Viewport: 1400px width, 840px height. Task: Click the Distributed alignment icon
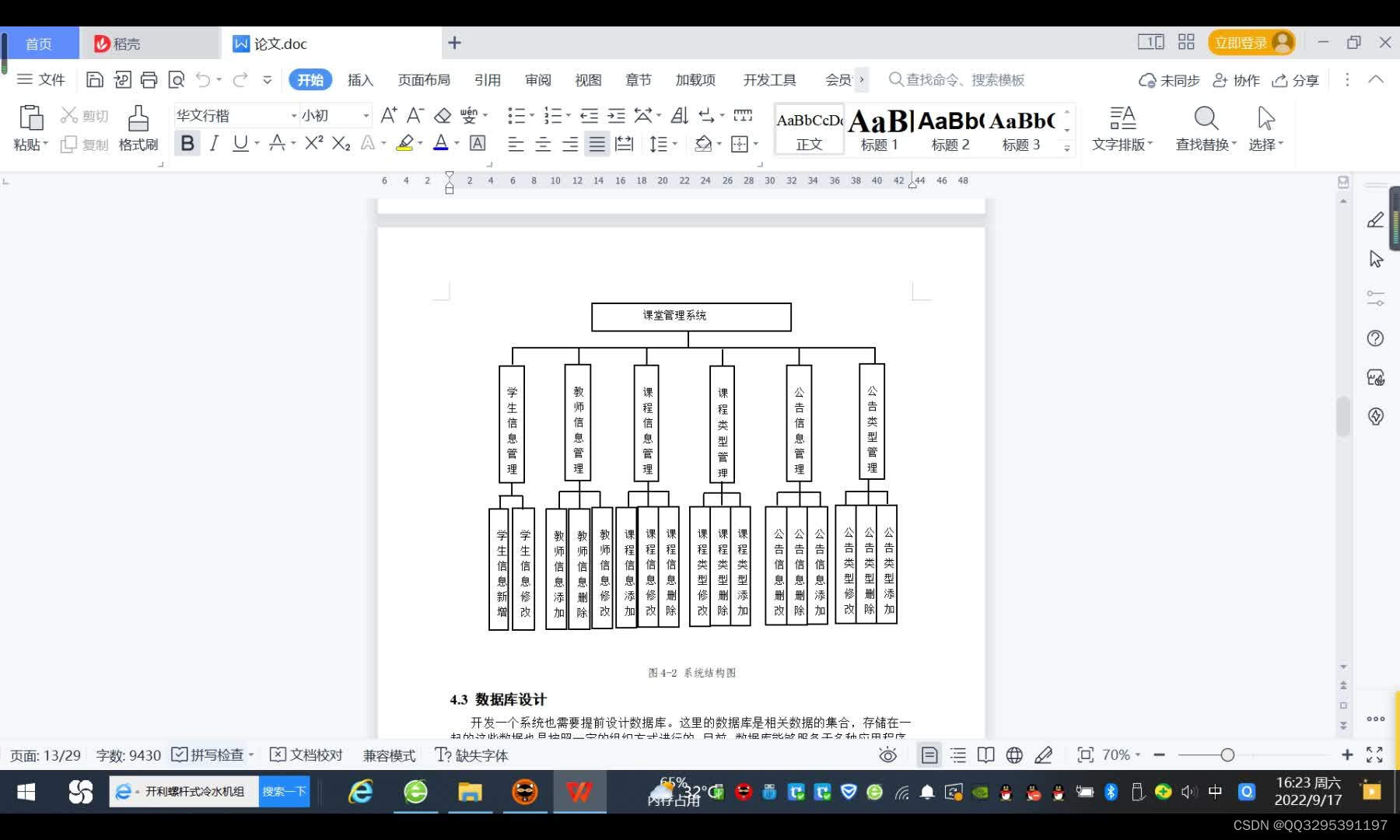[624, 144]
